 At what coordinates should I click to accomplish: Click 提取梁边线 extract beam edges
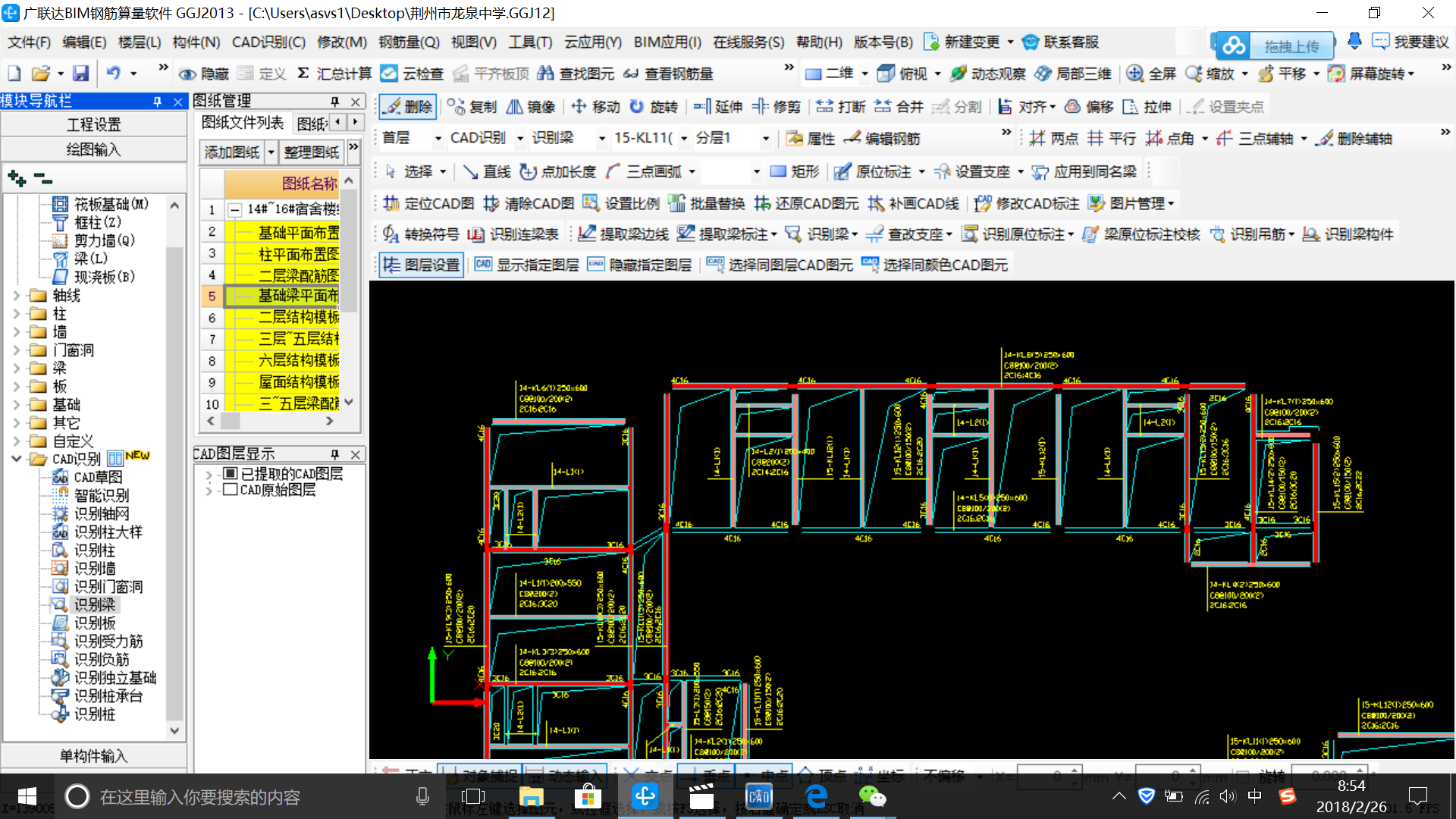(x=623, y=234)
